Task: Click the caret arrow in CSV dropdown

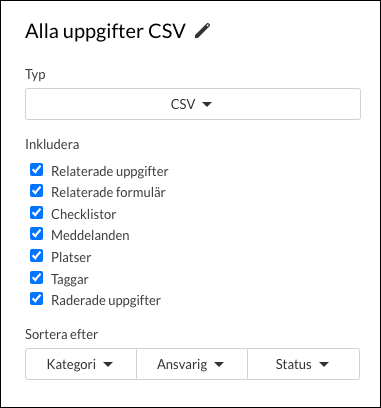Action: click(x=207, y=104)
